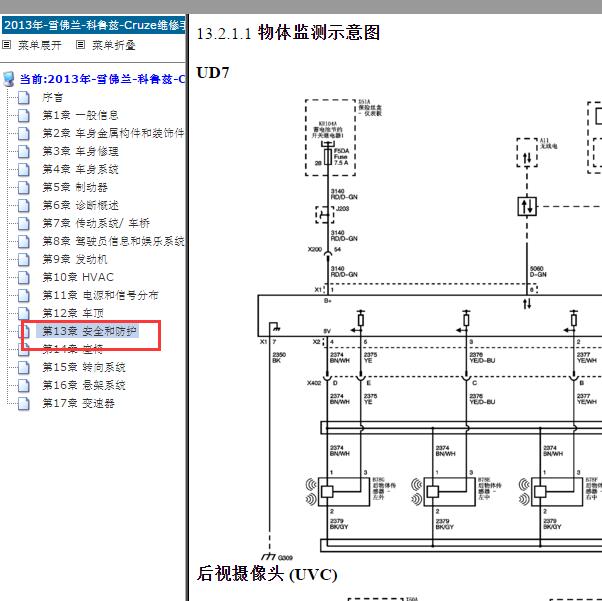The image size is (602, 601).
Task: Click the 5060 D-GN wire label
Action: pyautogui.click(x=538, y=272)
